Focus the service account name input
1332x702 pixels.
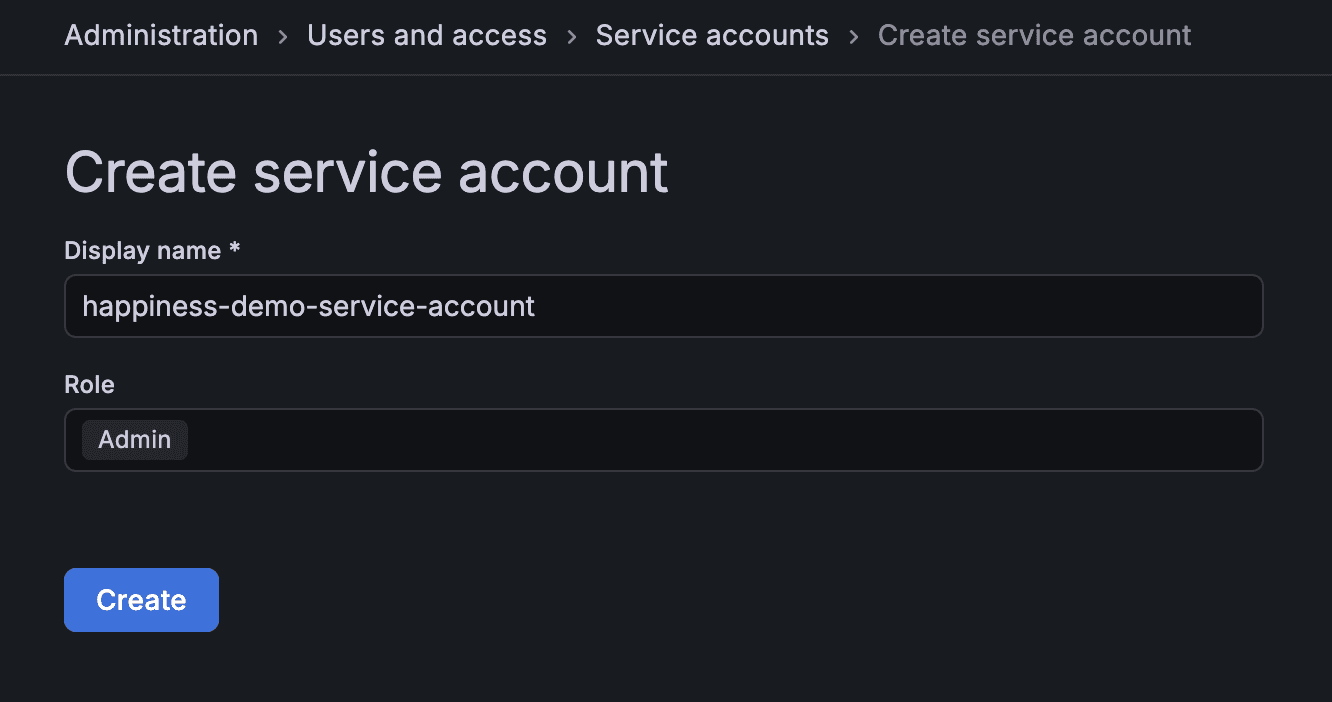coord(664,305)
